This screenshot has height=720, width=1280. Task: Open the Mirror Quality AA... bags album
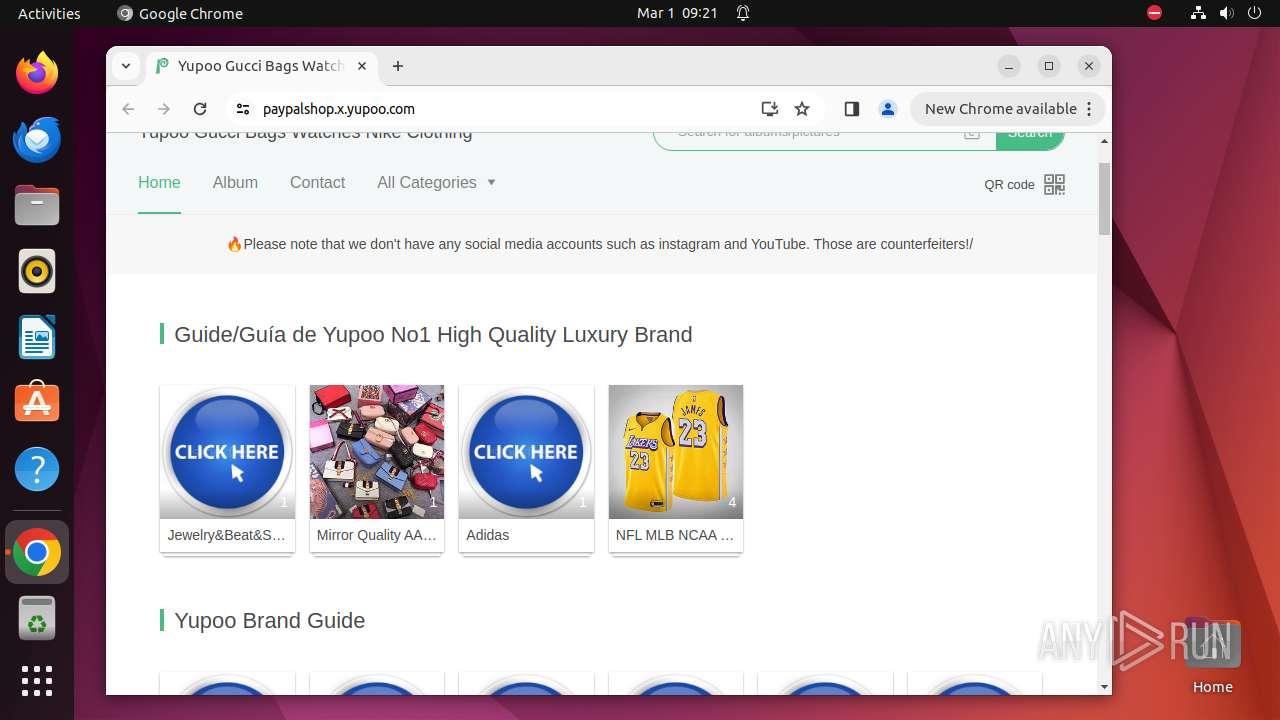[x=377, y=452]
